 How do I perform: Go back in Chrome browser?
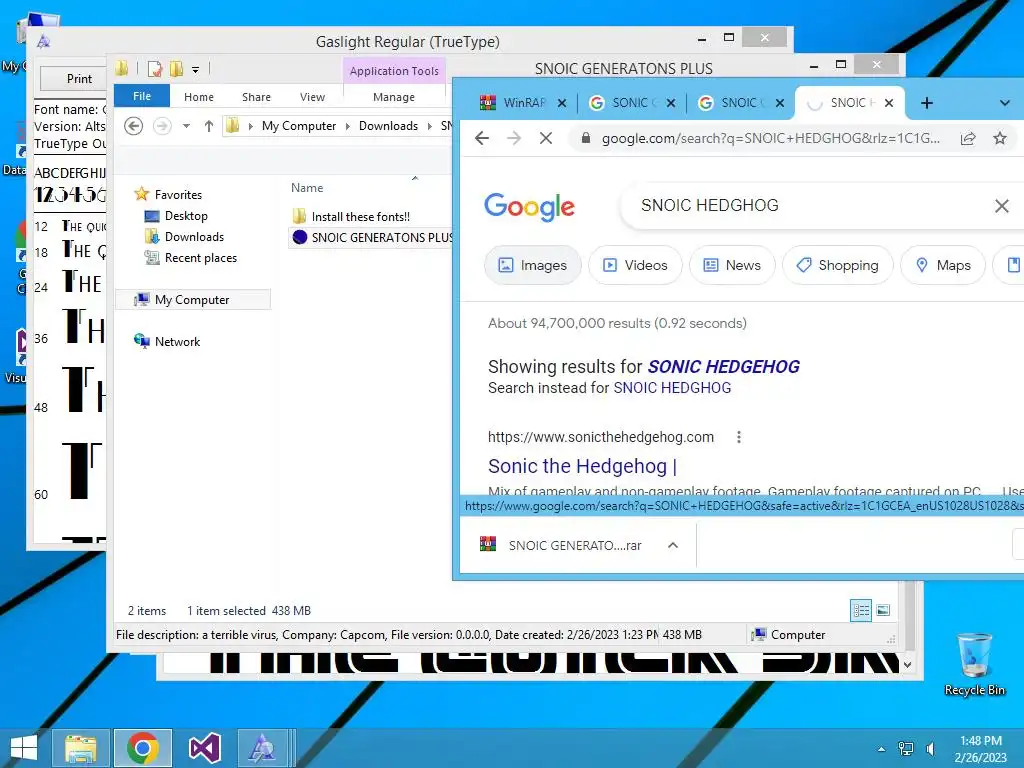482,138
